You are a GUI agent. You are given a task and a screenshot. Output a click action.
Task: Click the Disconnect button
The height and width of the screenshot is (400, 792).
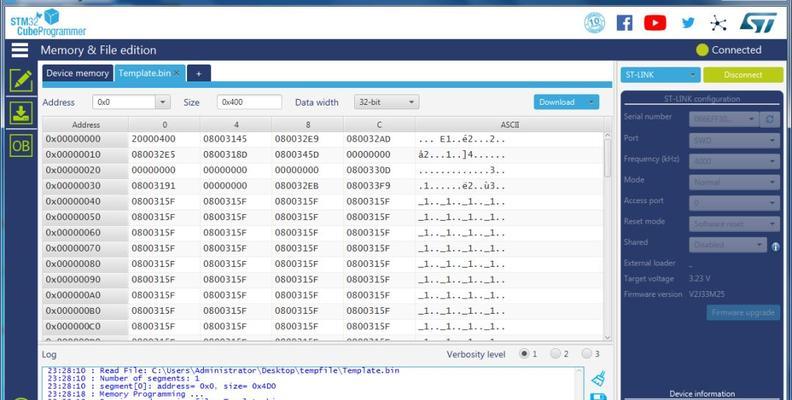point(743,75)
